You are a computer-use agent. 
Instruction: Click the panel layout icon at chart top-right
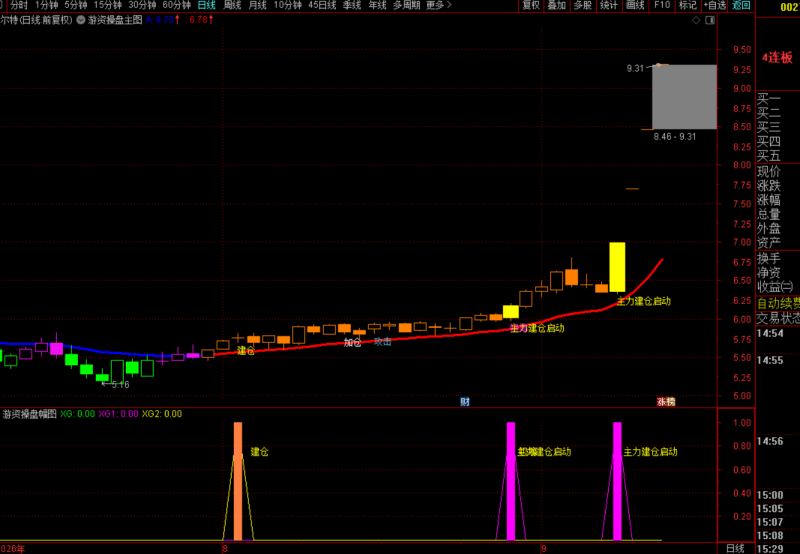pos(710,20)
